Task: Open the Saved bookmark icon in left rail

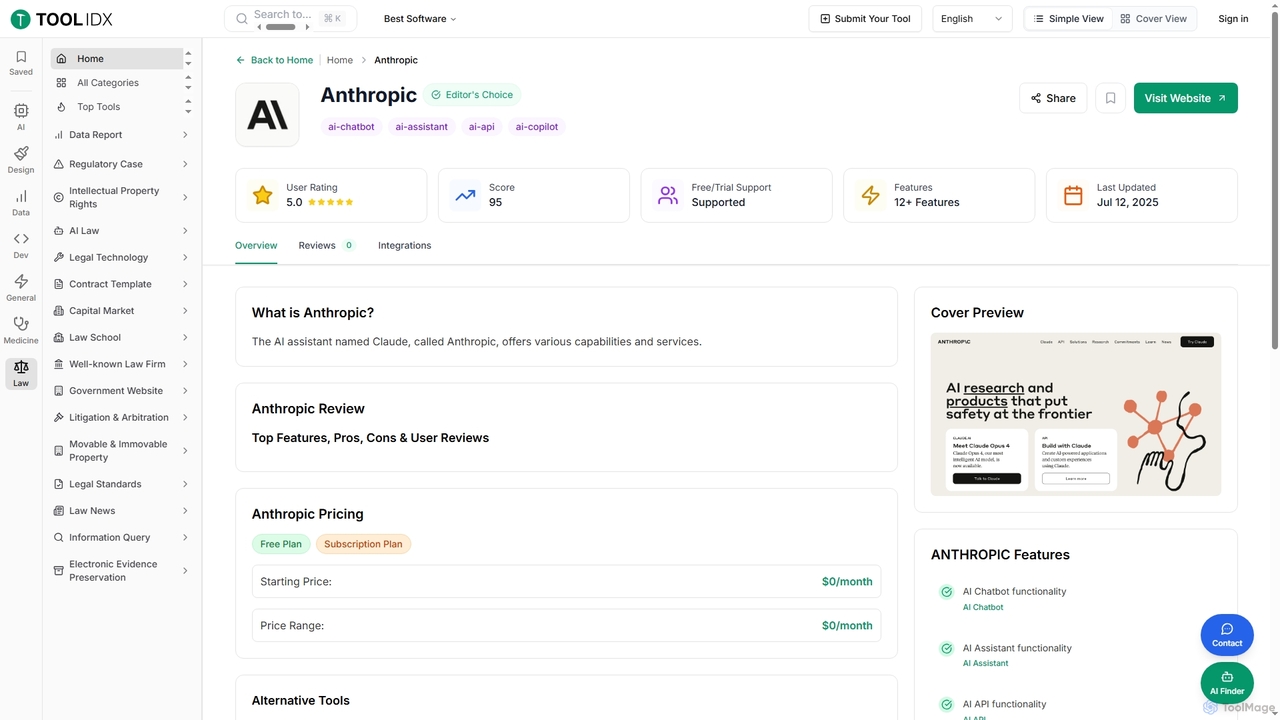Action: [21, 57]
